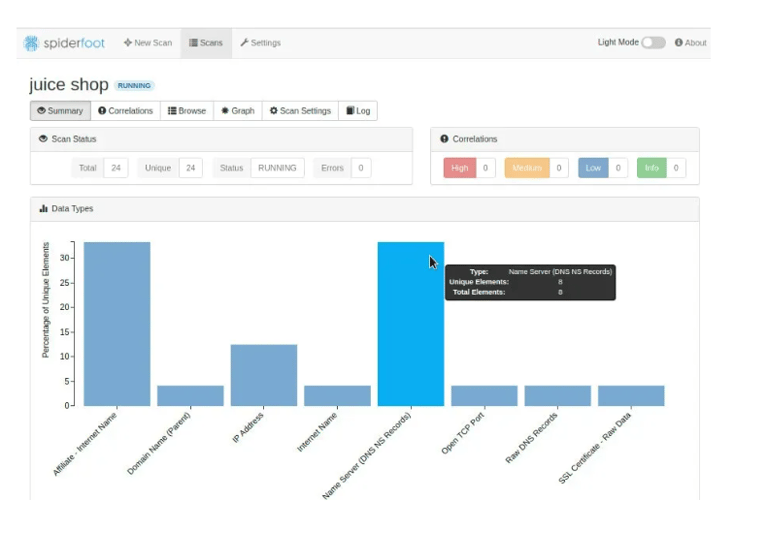The width and height of the screenshot is (768, 560).
Task: Click the Domain Name (Parent) axis label
Action: coord(159,443)
